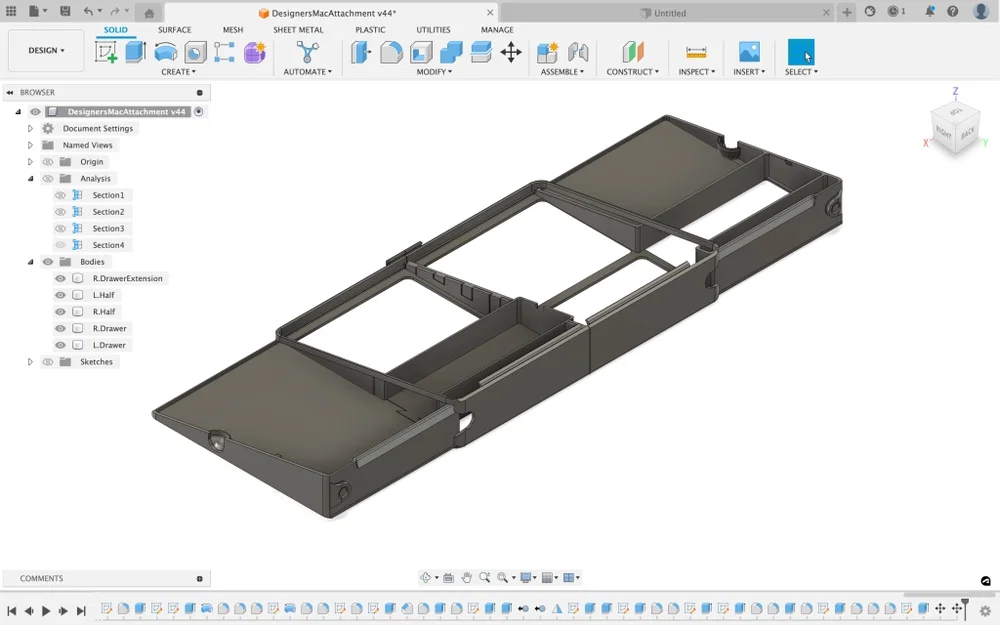This screenshot has height=625, width=1000.
Task: Select the Fillet tool
Action: (391, 52)
